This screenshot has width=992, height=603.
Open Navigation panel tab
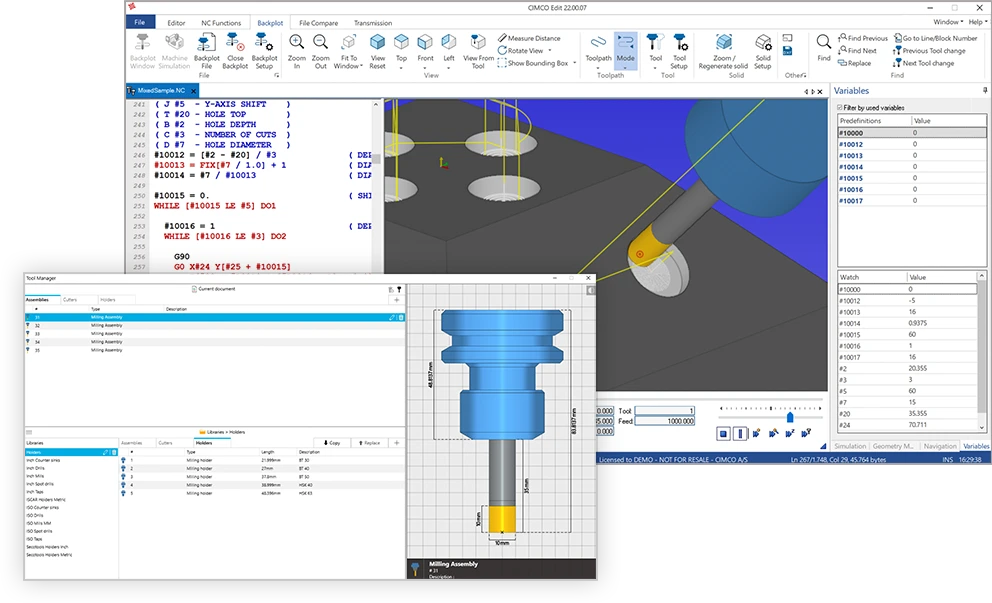[939, 446]
